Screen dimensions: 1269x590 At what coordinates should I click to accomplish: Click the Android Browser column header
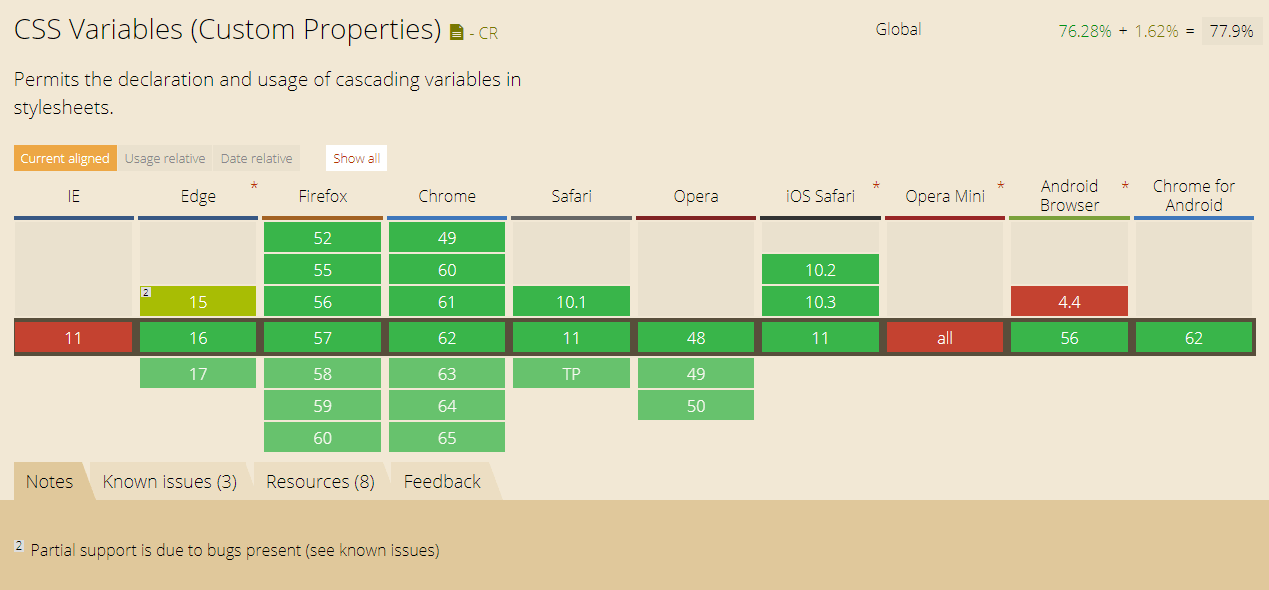point(1069,196)
